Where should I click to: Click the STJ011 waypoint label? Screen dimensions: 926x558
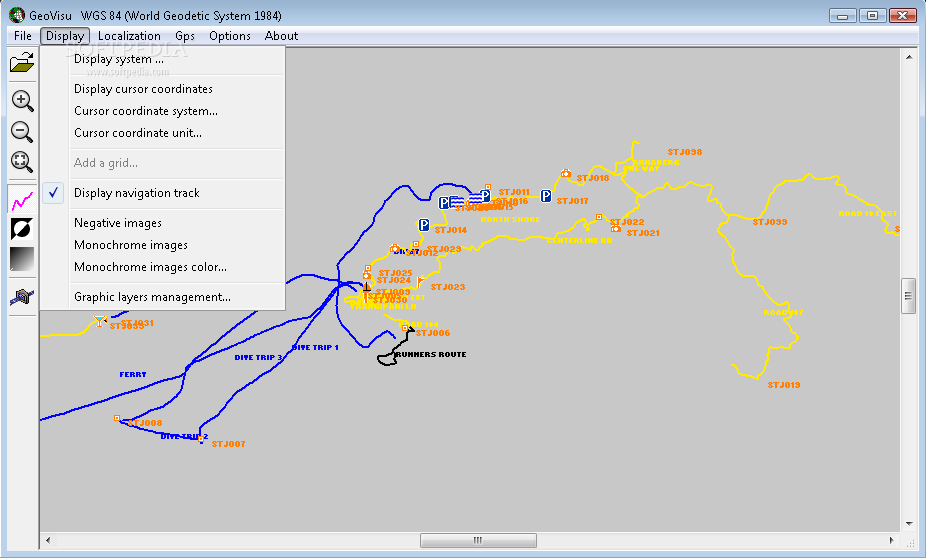click(514, 192)
